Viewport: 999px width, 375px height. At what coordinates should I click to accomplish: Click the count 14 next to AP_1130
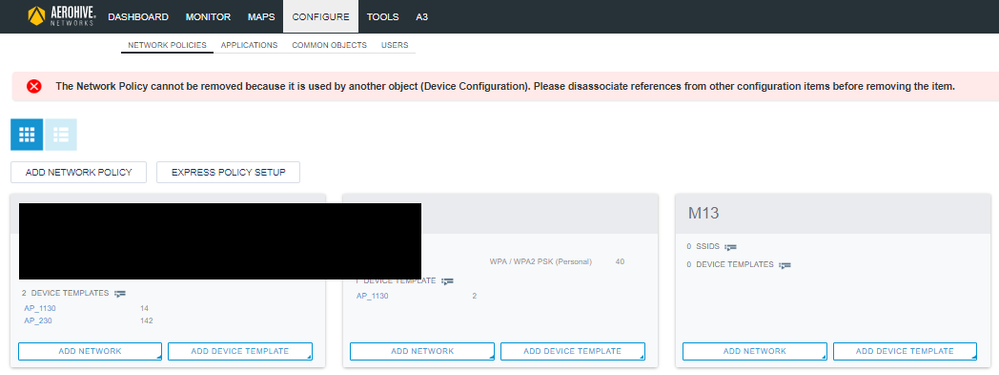[144, 308]
